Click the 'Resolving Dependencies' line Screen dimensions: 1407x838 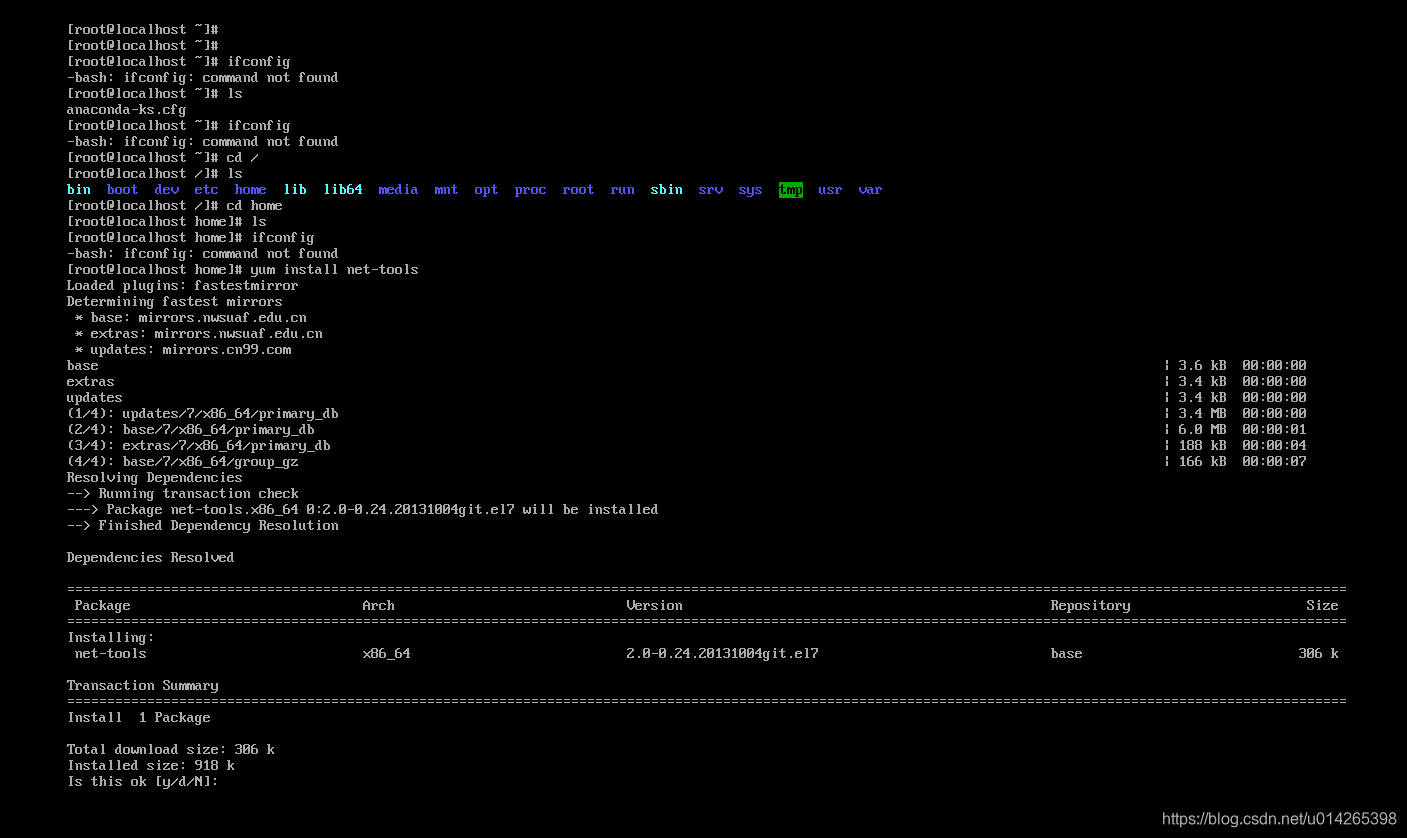click(x=155, y=478)
